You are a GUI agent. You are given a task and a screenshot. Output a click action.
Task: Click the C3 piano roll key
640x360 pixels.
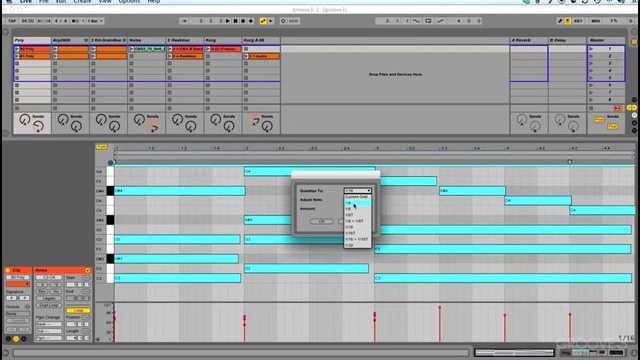click(110, 278)
